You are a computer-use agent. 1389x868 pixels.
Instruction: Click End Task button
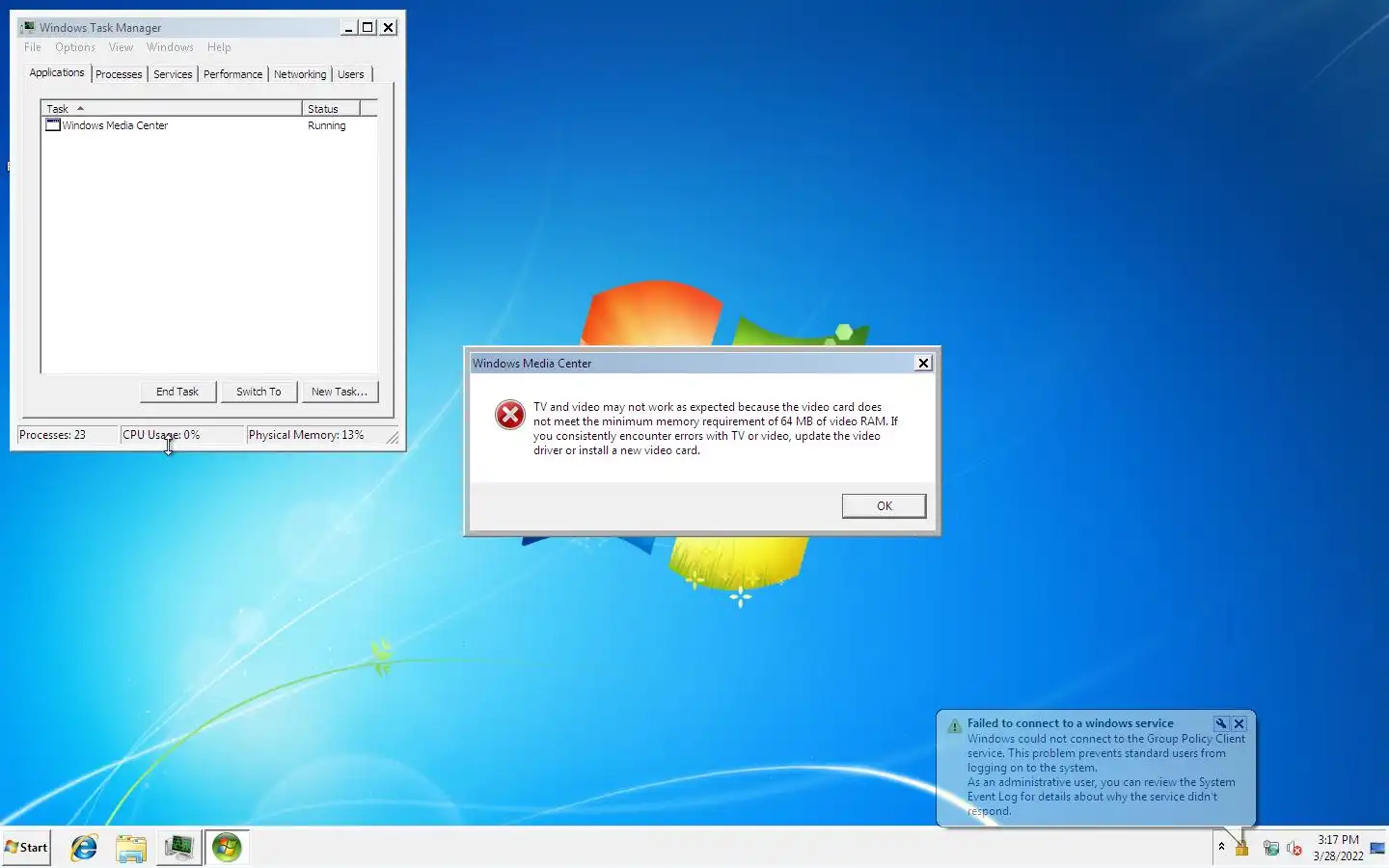coord(177,392)
